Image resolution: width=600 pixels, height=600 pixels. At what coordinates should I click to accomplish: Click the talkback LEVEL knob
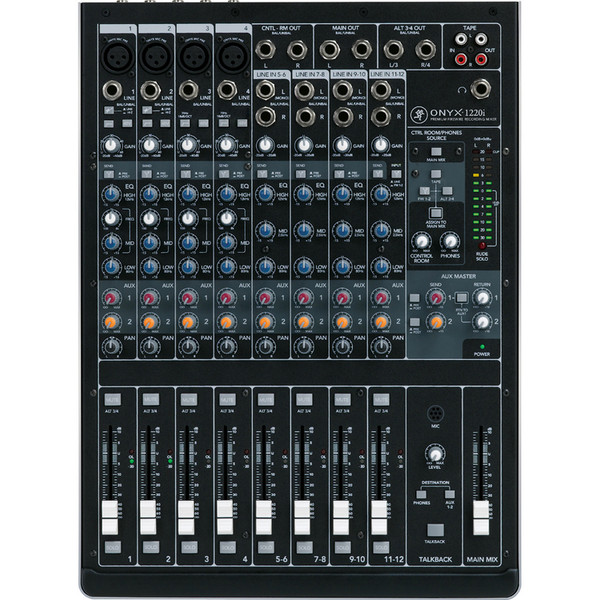(435, 454)
